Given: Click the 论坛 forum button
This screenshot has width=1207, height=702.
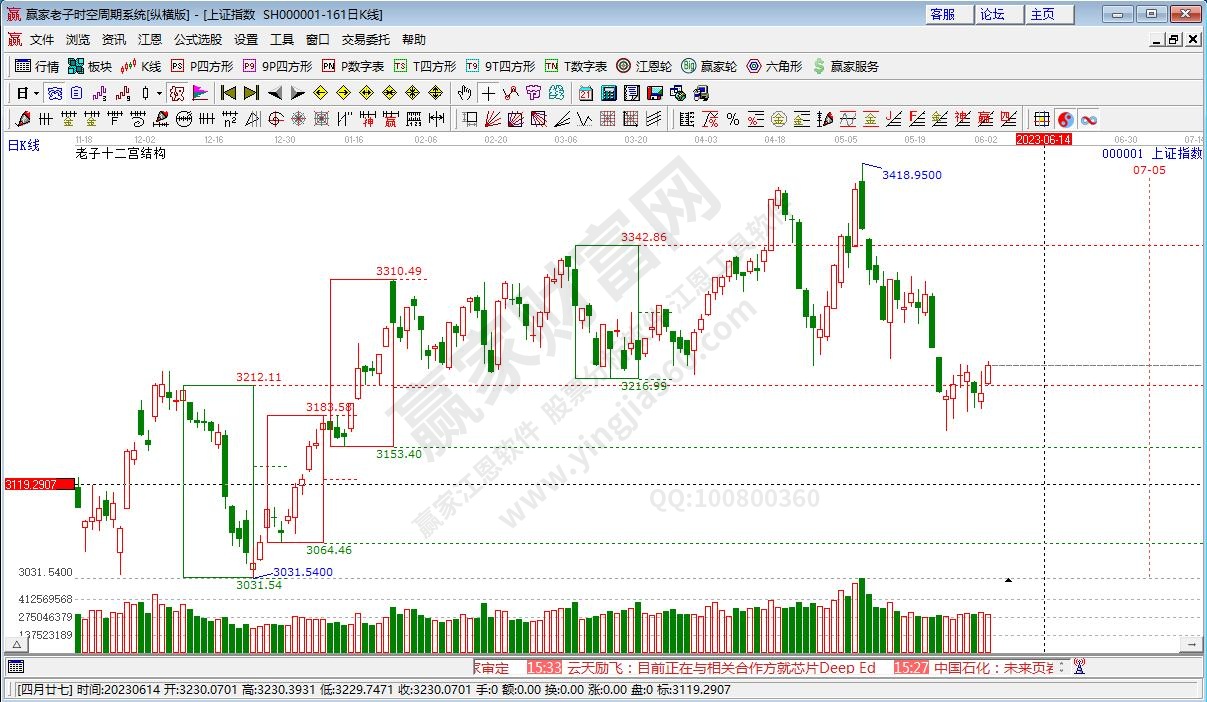Looking at the screenshot, I should [x=992, y=14].
